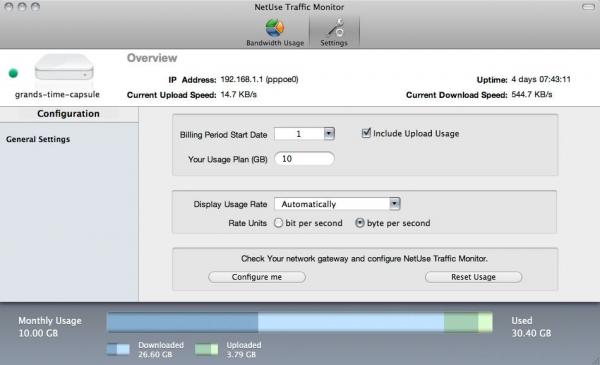
Task: Click the Monthly Usage 10.00 GB text
Action: pyautogui.click(x=50, y=327)
